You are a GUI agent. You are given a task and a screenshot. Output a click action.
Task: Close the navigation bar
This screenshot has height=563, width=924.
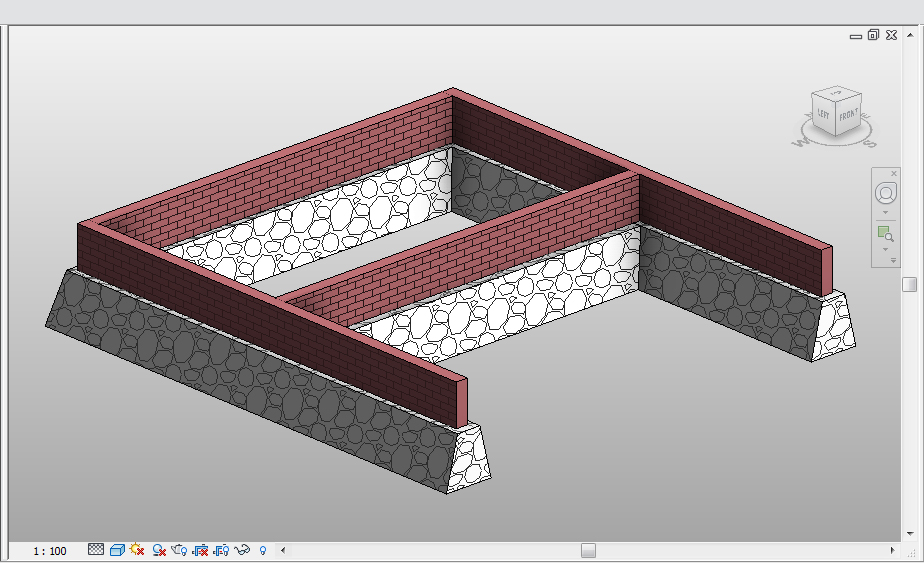click(x=894, y=173)
